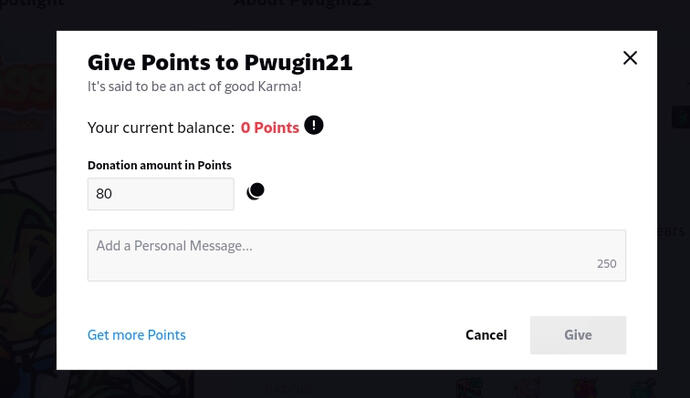Click the Give button
Screen dimensions: 690x398
[578, 335]
